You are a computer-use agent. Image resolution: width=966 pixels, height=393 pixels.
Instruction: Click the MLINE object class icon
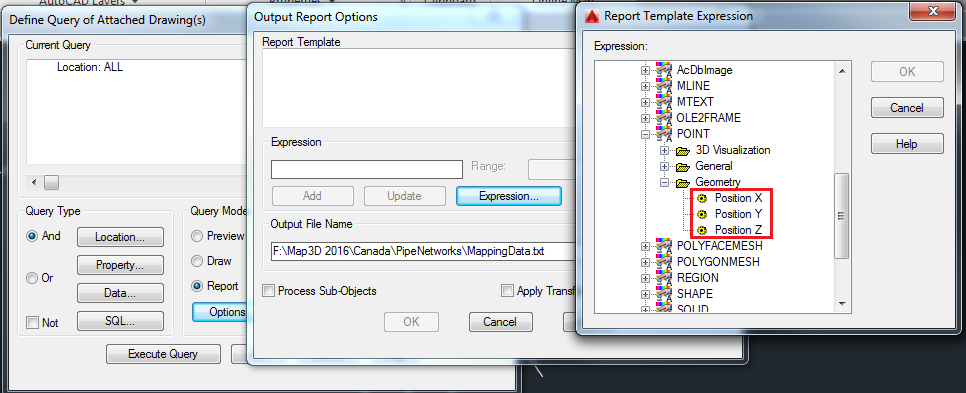(x=663, y=86)
